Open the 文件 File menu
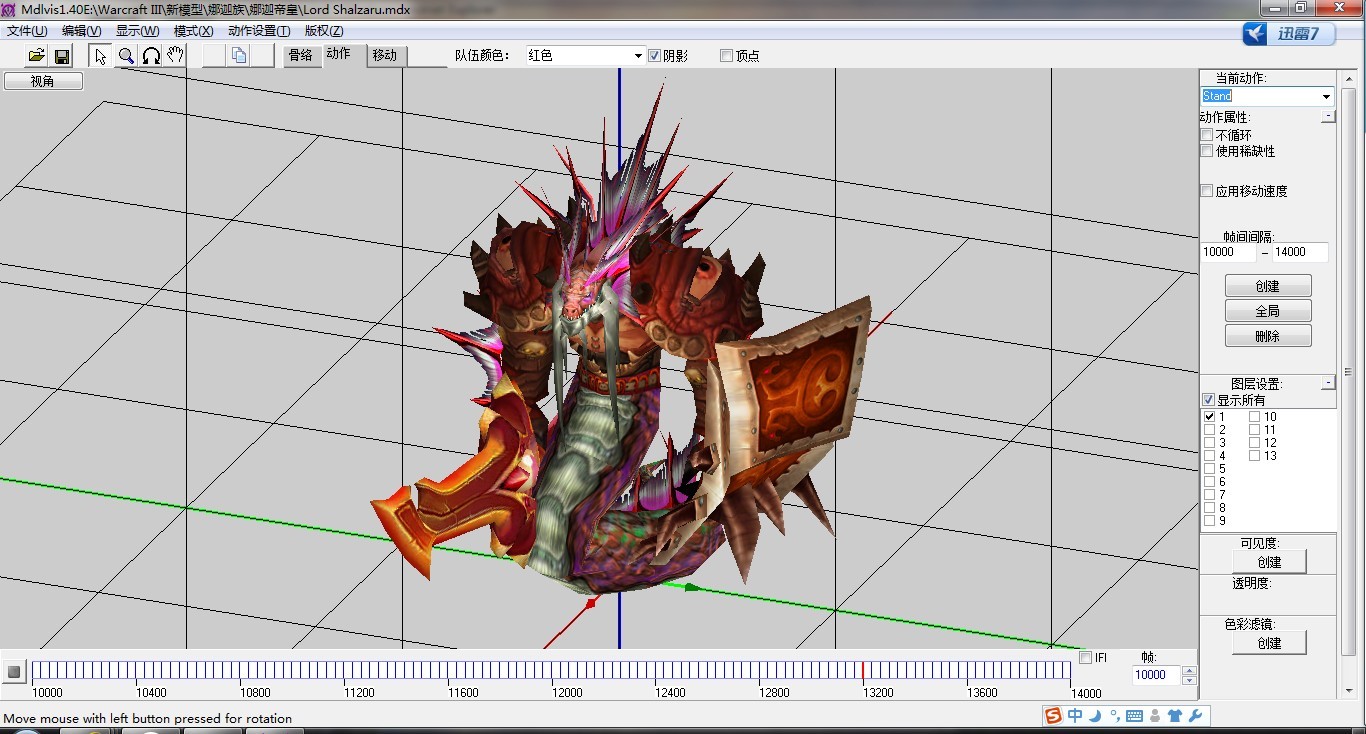 (27, 31)
